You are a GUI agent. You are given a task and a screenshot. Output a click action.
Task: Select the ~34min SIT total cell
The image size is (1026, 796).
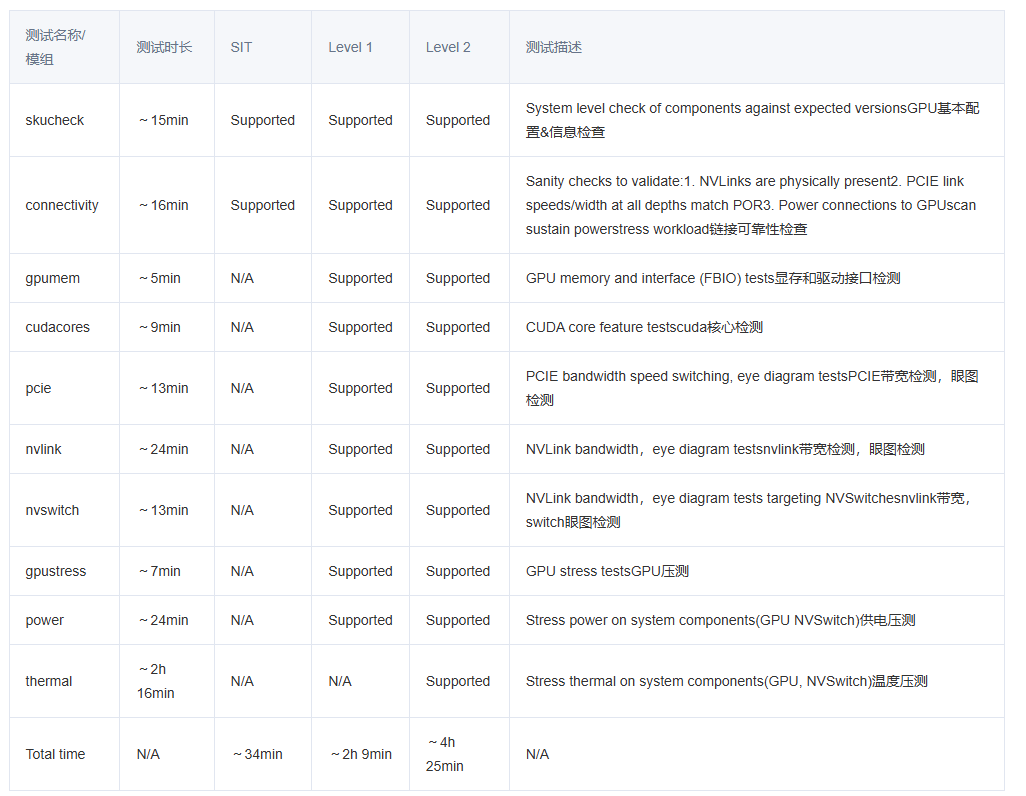pyautogui.click(x=258, y=754)
